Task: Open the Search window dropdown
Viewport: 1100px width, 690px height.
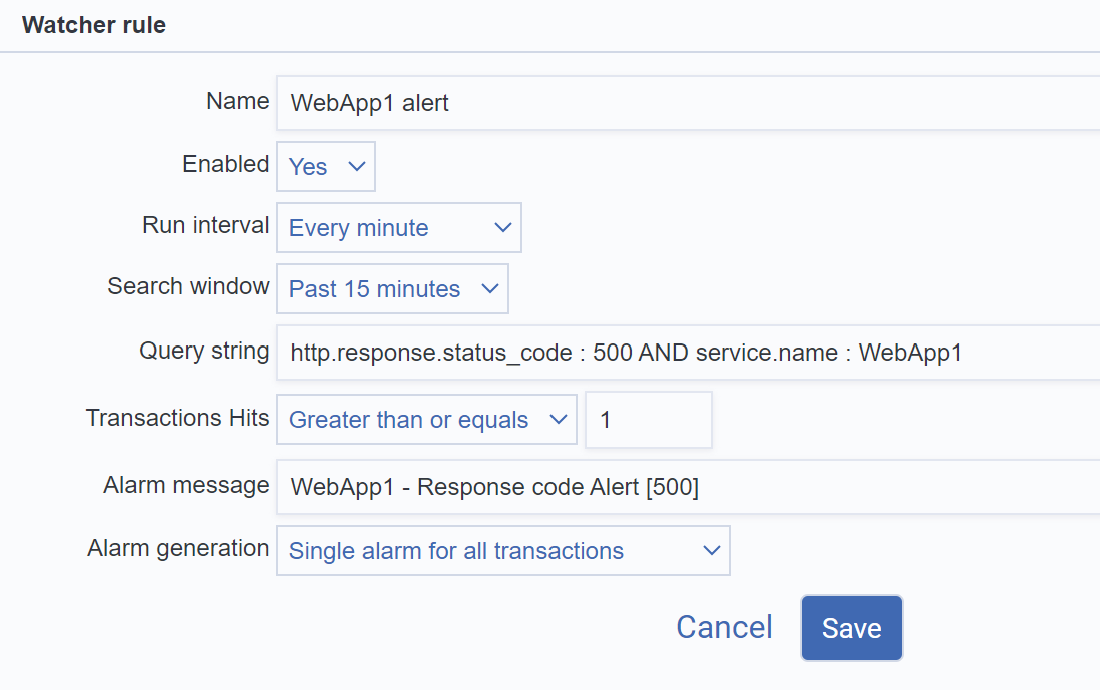Action: coord(392,288)
